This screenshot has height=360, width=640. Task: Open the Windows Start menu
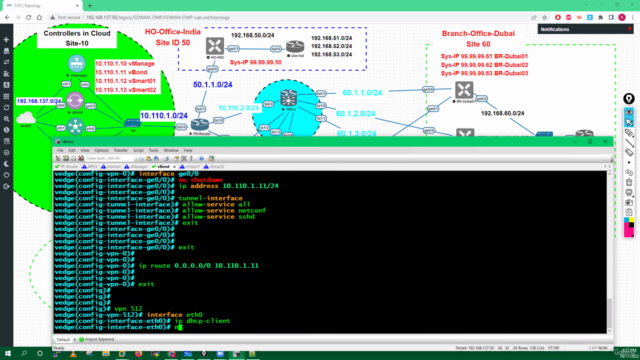pos(7,353)
